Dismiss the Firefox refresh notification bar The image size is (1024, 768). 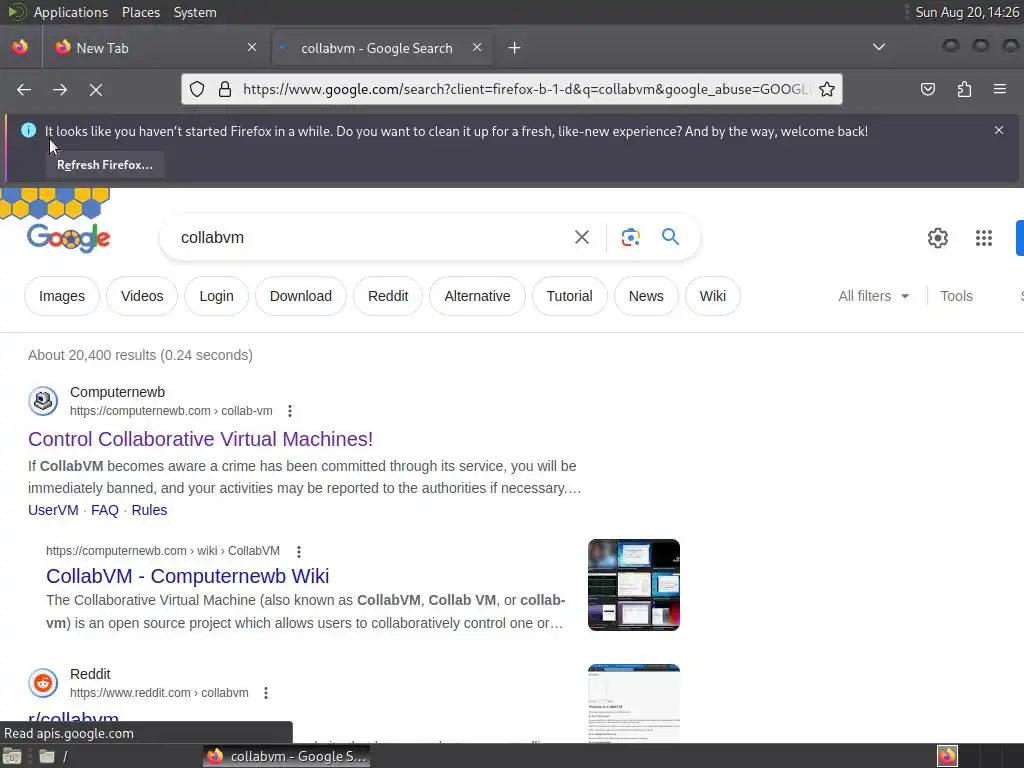999,130
